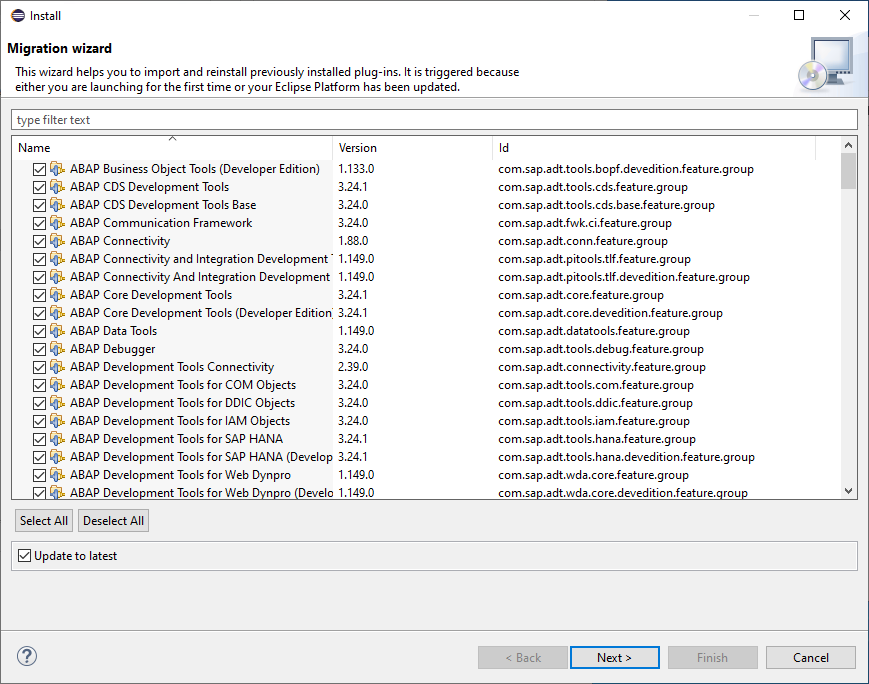The image size is (869, 684).
Task: Disable the Update to latest checkbox
Action: [24, 555]
